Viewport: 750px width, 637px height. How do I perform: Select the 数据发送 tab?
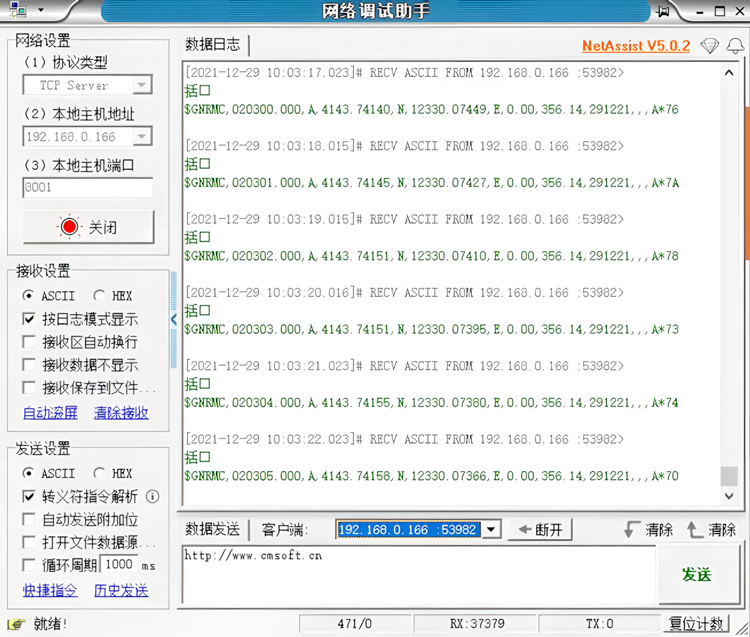(x=213, y=529)
